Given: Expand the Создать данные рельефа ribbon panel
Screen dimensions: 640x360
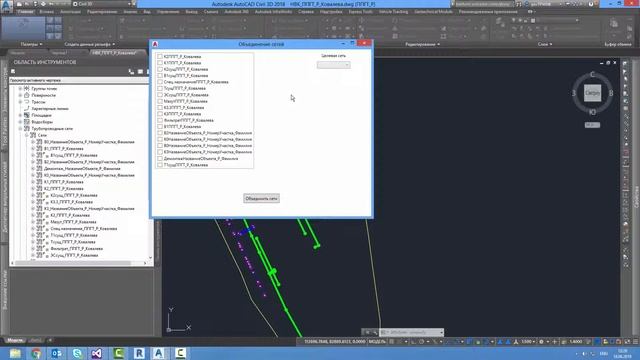Looking at the screenshot, I should point(89,44).
